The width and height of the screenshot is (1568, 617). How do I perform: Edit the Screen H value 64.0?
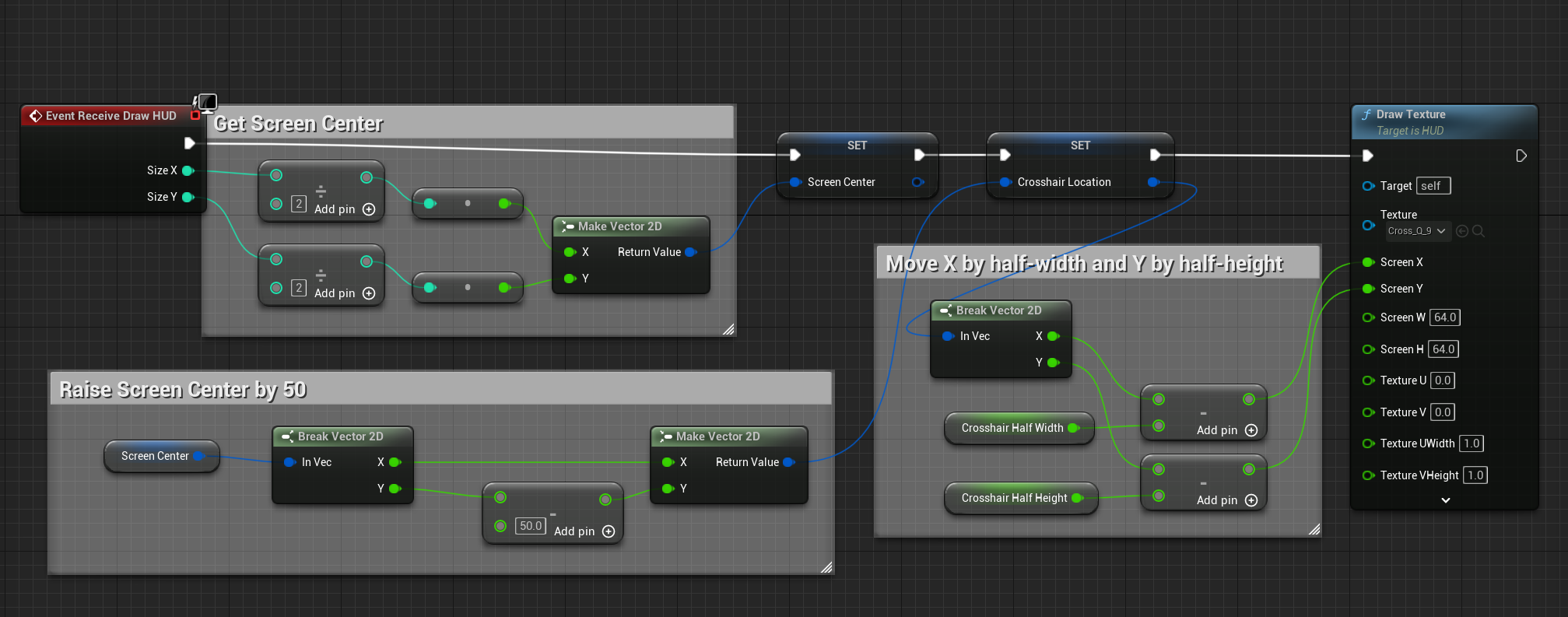[1443, 349]
